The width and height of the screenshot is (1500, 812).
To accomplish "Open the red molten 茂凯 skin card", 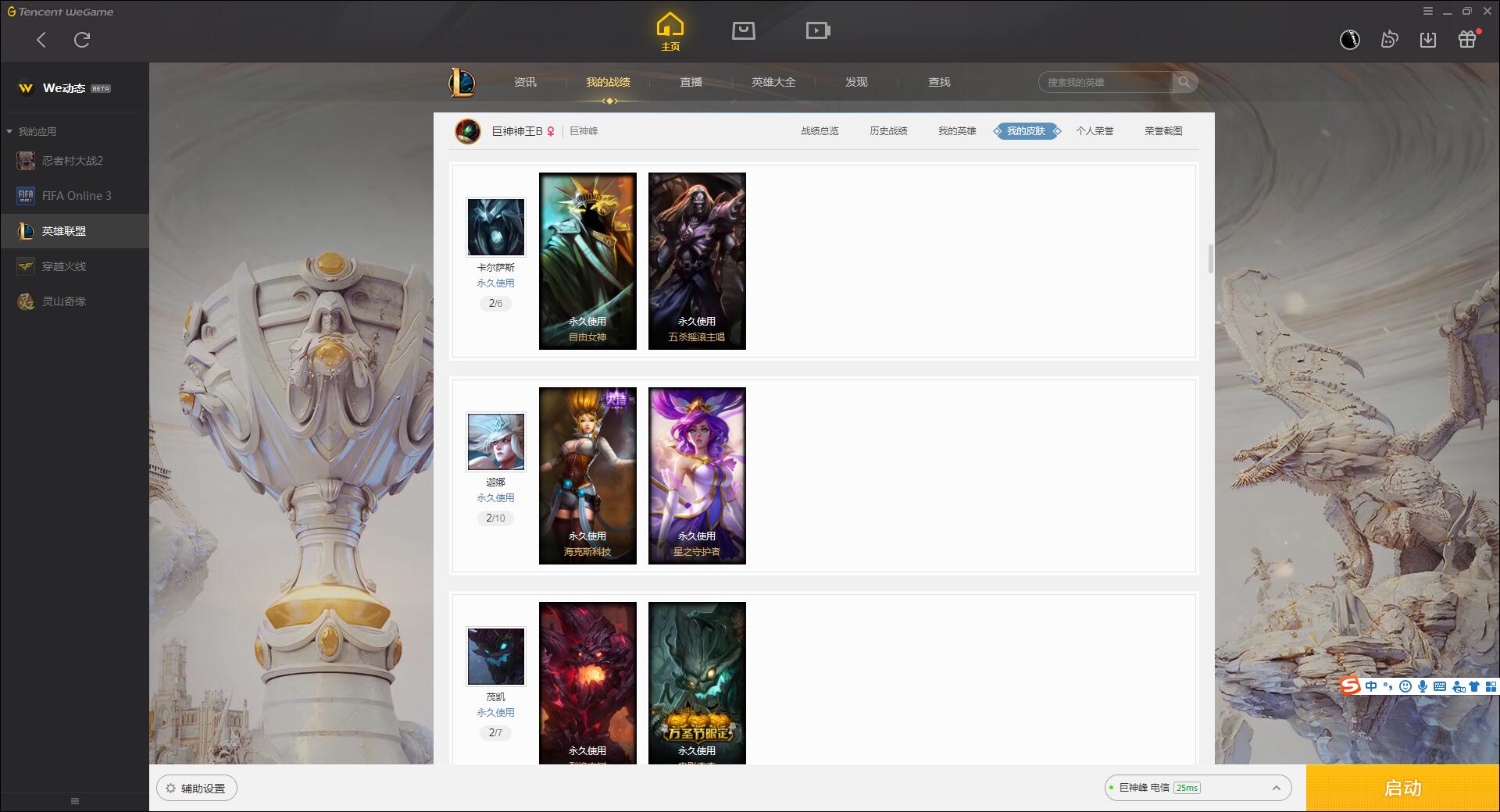I will pos(587,683).
